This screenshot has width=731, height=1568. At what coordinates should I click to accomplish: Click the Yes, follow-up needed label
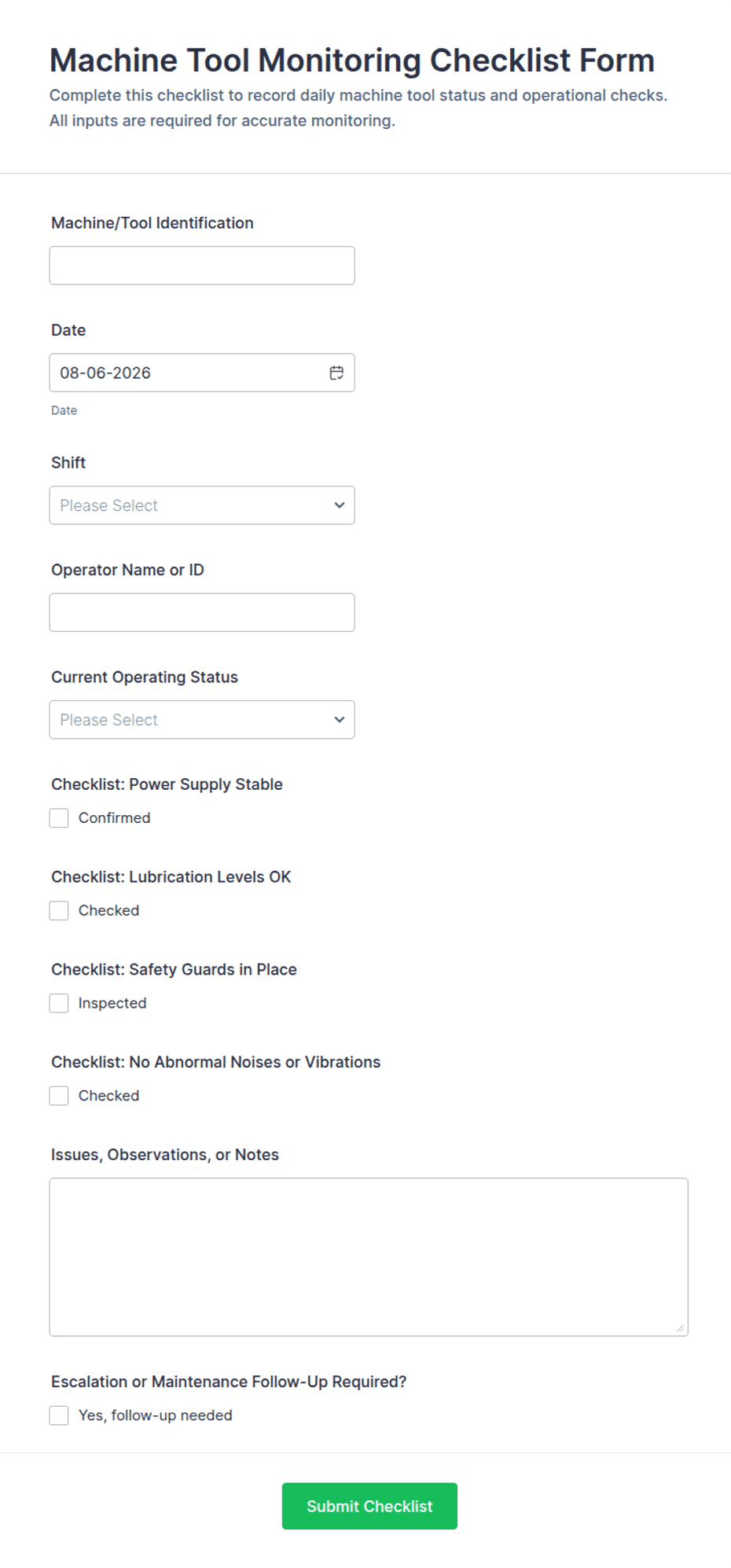156,1416
